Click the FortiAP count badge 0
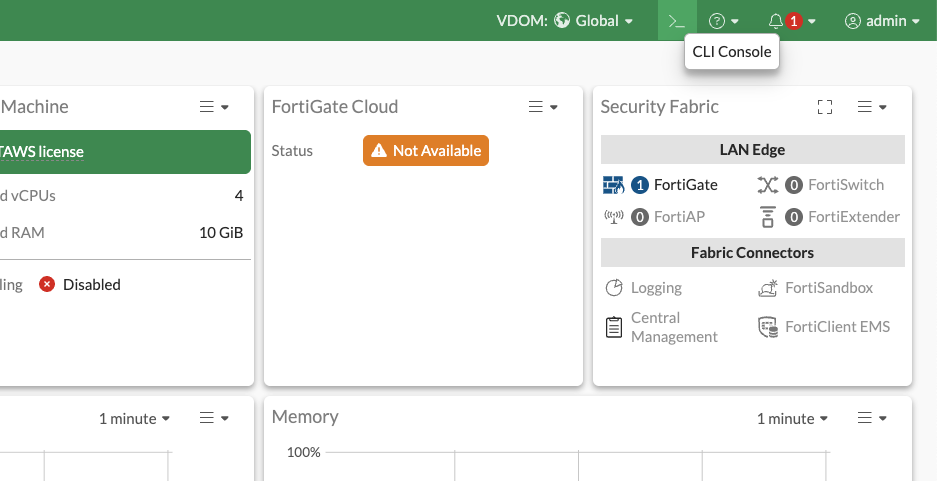Screen dimensions: 937x481 click(x=640, y=217)
